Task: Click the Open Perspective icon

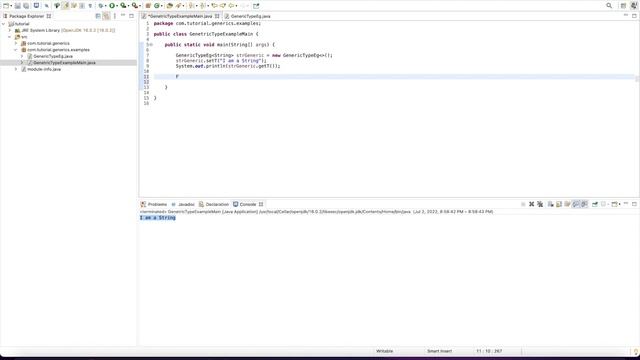Action: [623, 6]
